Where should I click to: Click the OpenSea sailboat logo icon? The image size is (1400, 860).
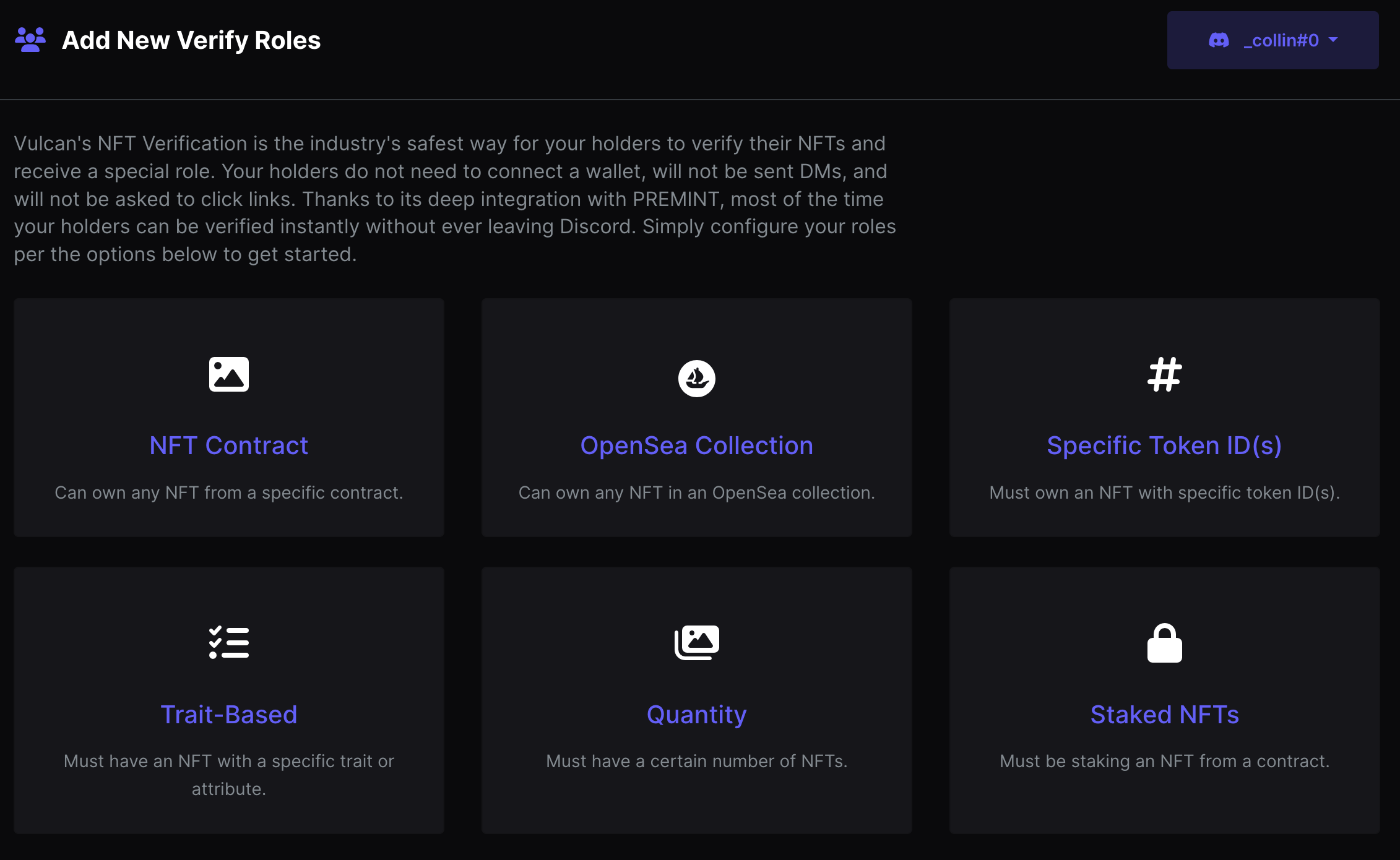coord(697,378)
